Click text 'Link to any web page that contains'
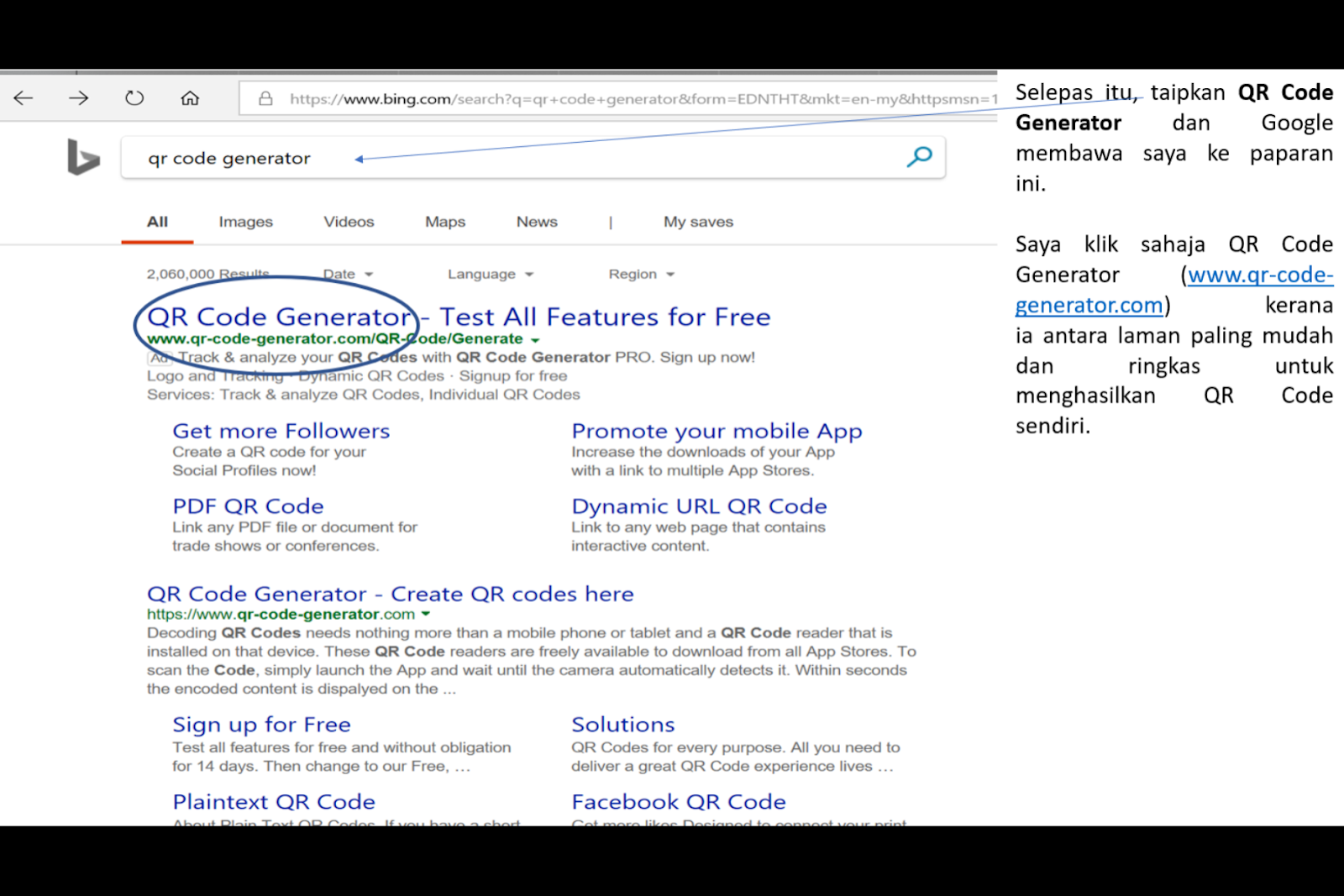This screenshot has width=1344, height=896. pos(698,527)
